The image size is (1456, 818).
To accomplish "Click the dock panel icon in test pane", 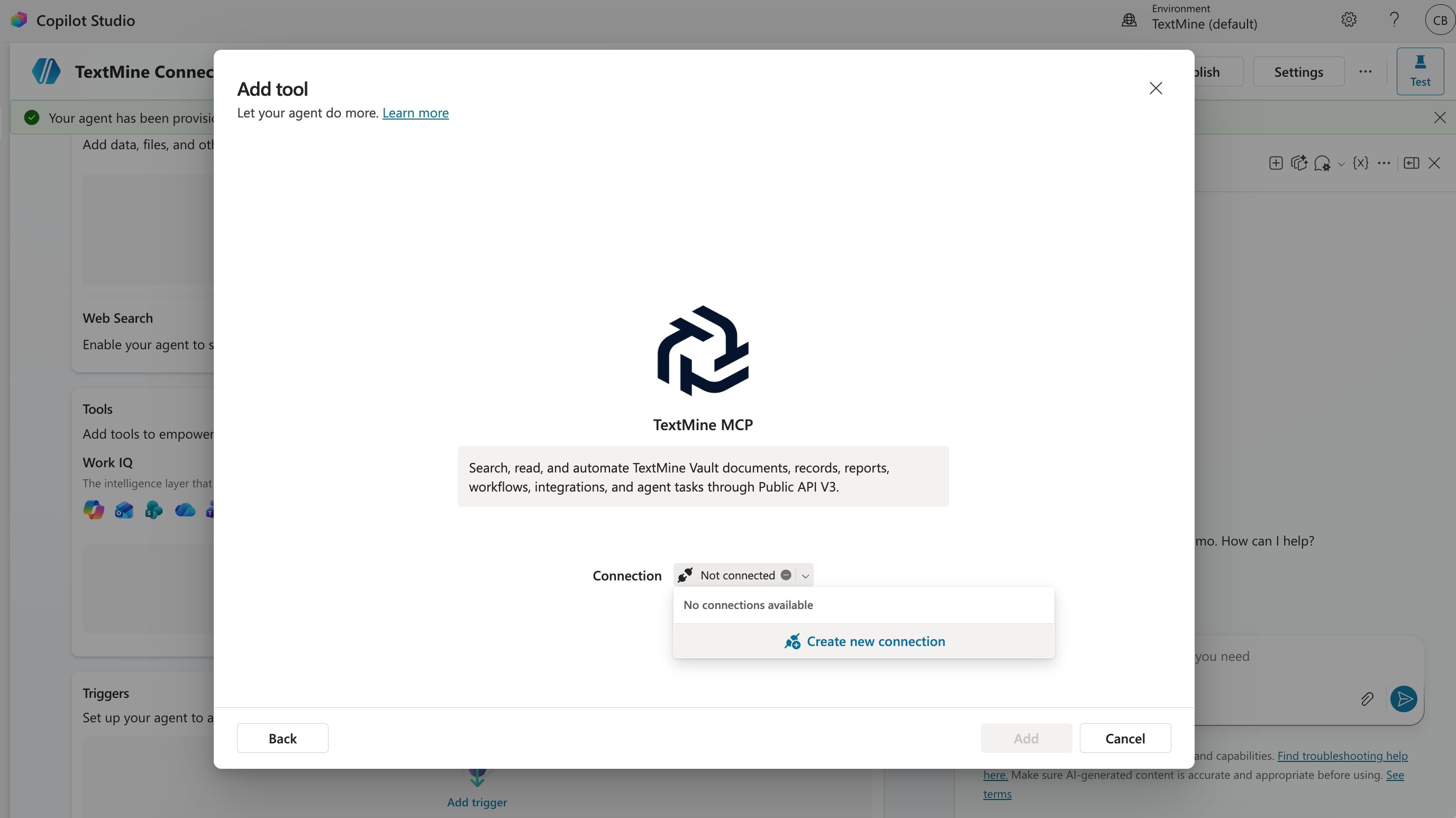I will pyautogui.click(x=1412, y=163).
